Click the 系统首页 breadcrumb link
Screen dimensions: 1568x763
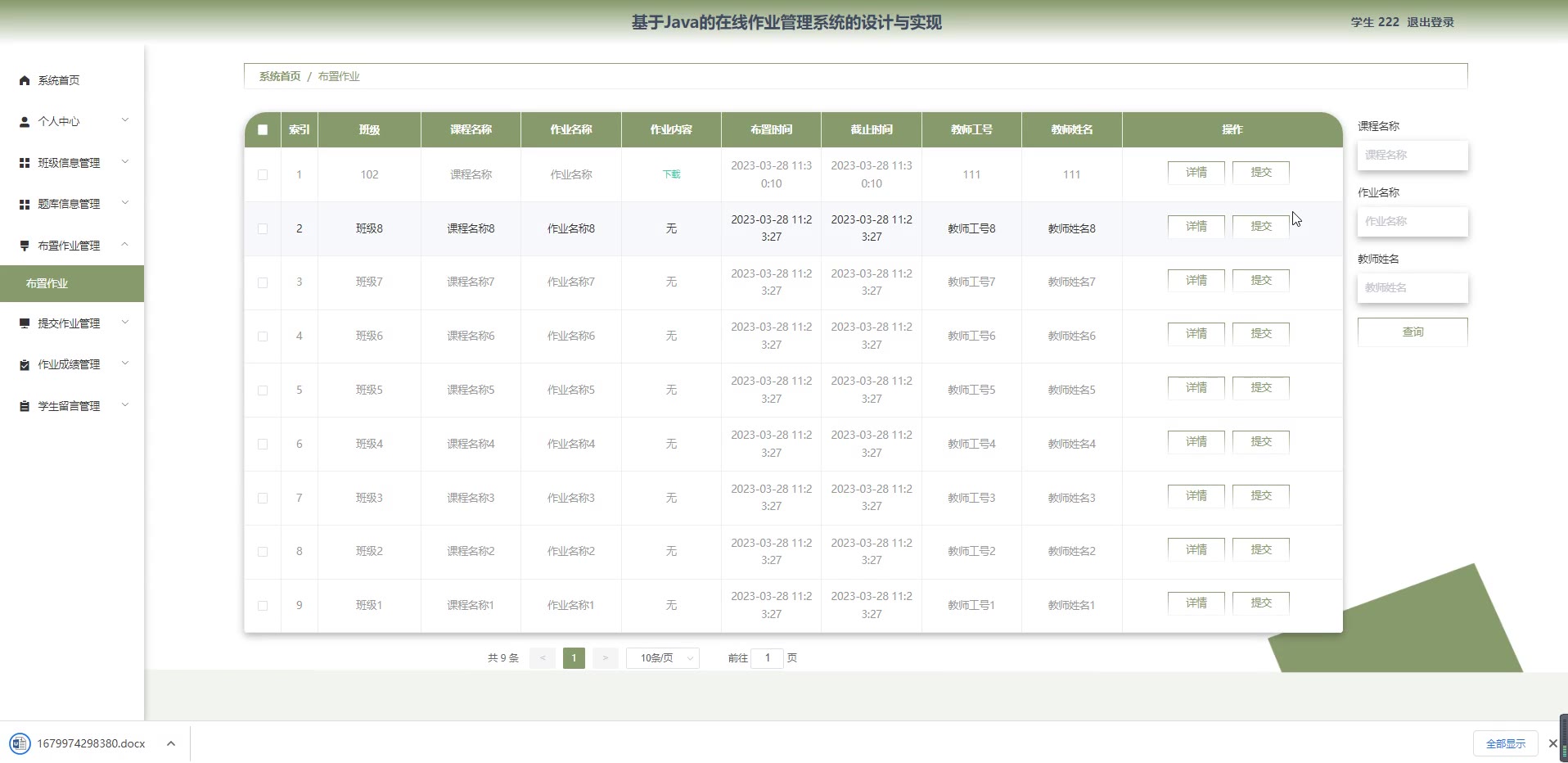280,76
